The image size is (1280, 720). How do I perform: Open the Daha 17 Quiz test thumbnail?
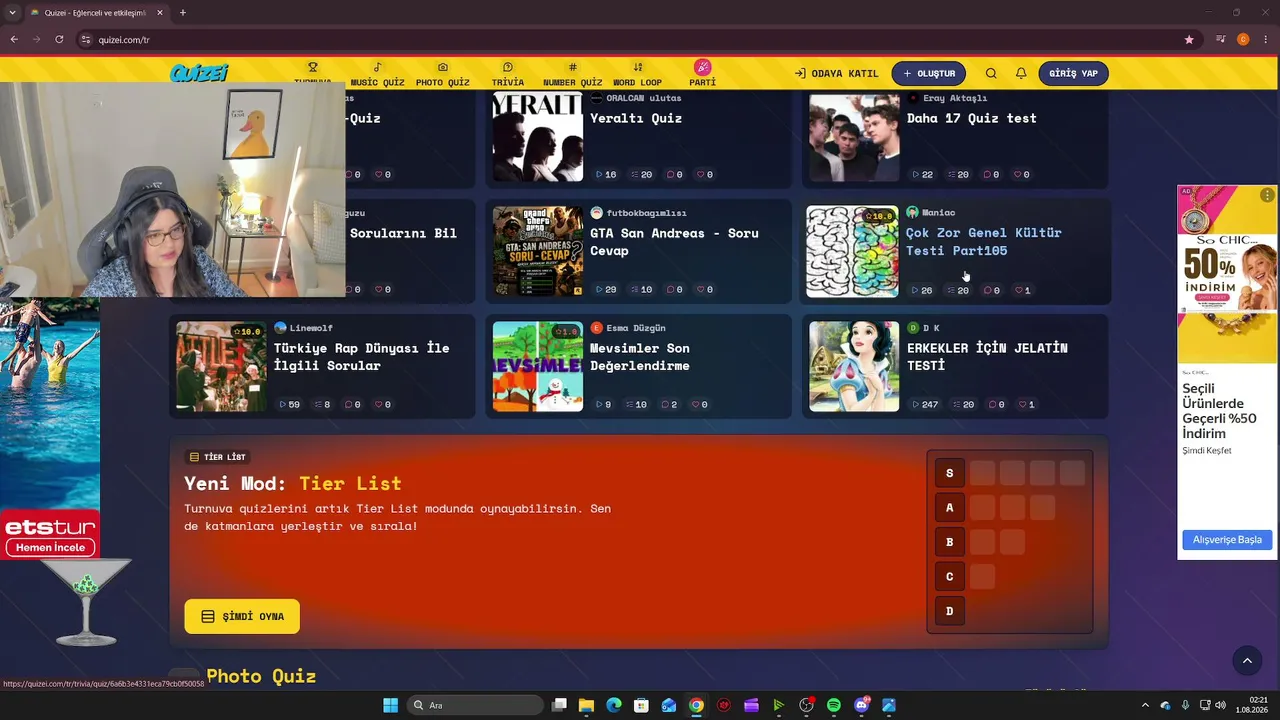coord(854,137)
